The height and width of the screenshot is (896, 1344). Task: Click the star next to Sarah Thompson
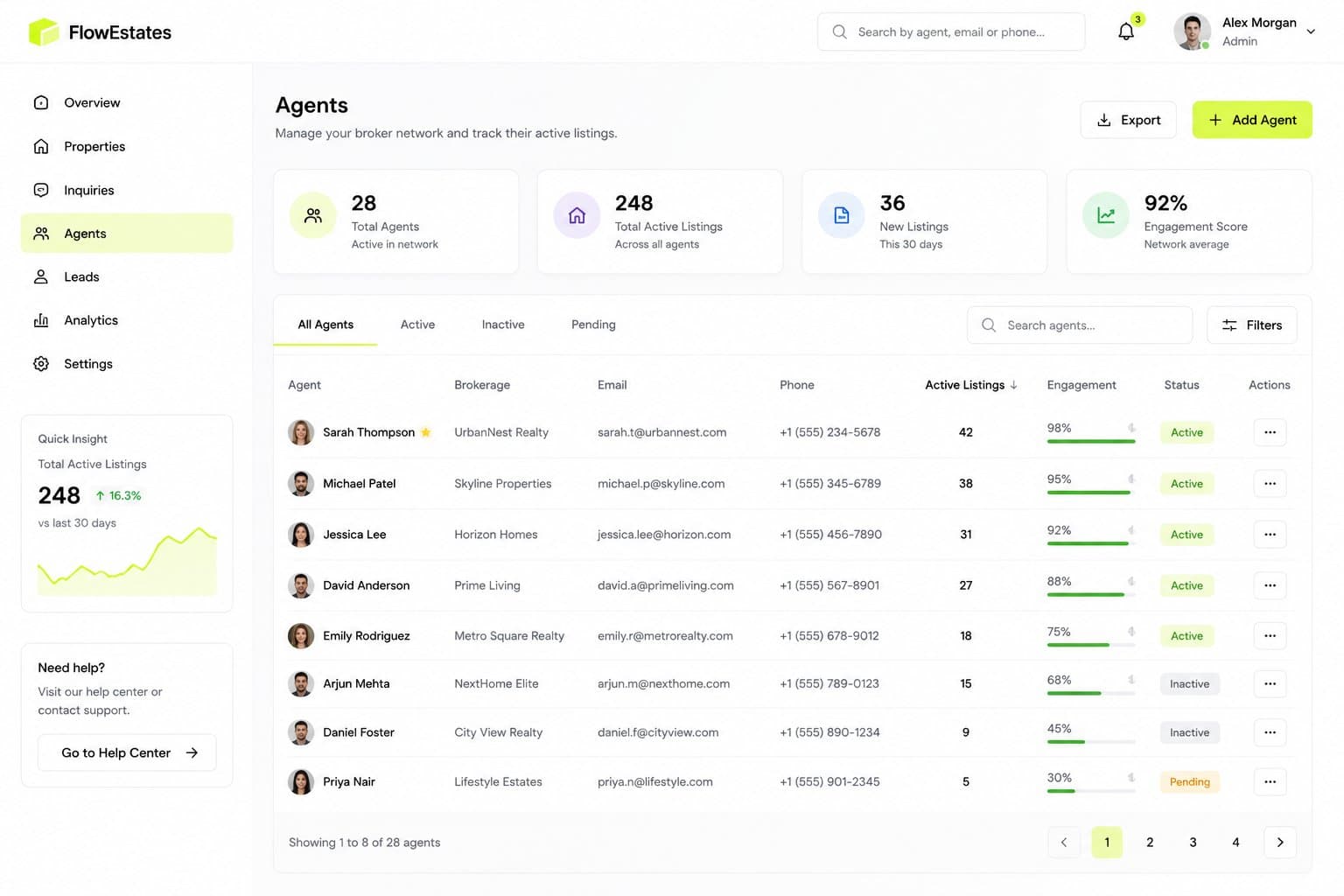426,432
